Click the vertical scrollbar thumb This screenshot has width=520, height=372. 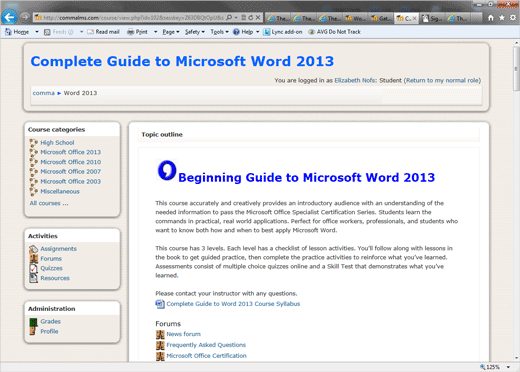(x=516, y=68)
